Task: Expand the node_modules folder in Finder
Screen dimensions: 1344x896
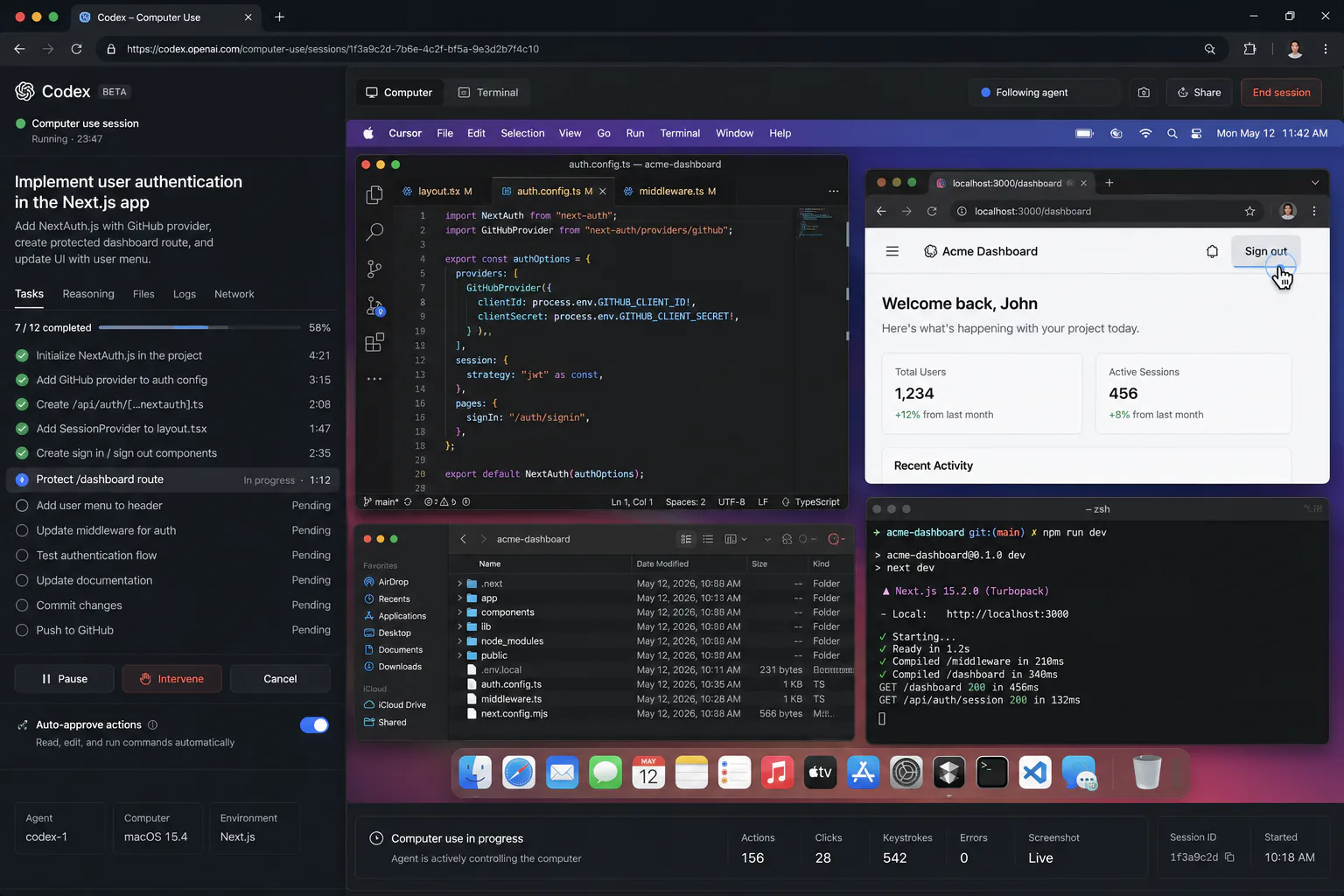Action: [x=459, y=641]
